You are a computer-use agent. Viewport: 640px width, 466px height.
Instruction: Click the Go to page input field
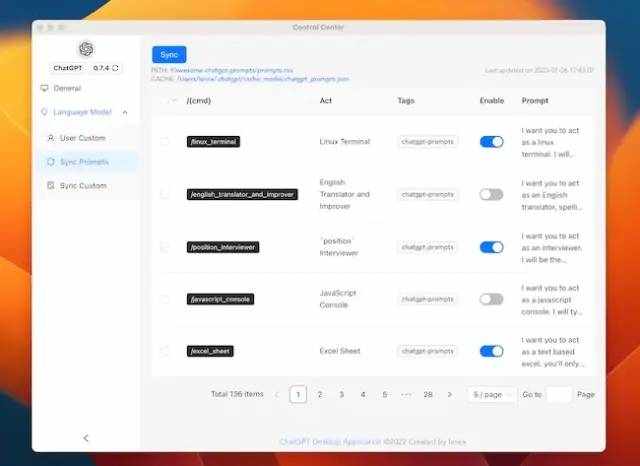(x=559, y=395)
